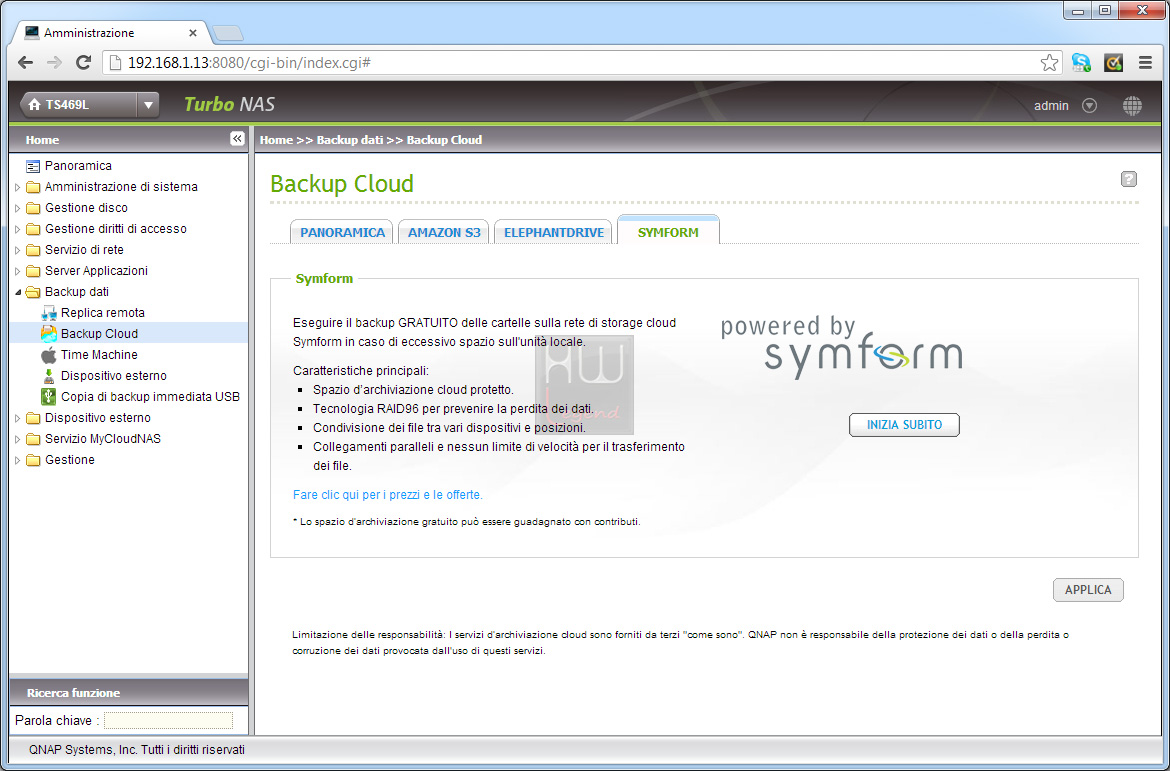
Task: Click the Backup Cloud sidebar icon
Action: tap(49, 334)
